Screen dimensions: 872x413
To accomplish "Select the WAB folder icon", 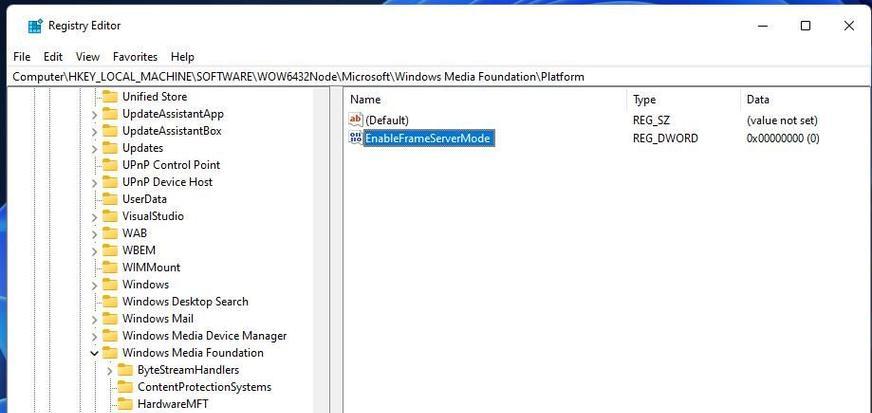I will pos(110,233).
